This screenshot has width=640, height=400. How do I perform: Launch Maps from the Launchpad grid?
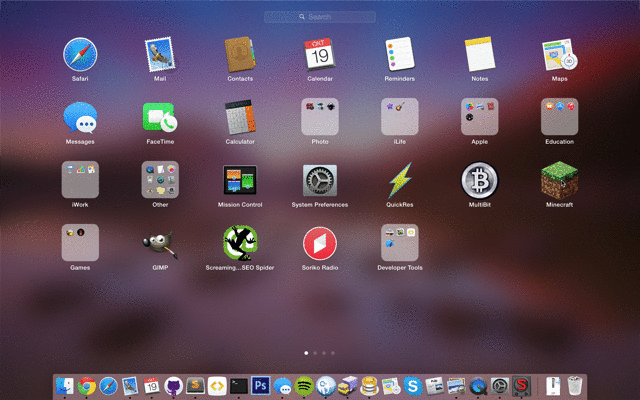560,55
